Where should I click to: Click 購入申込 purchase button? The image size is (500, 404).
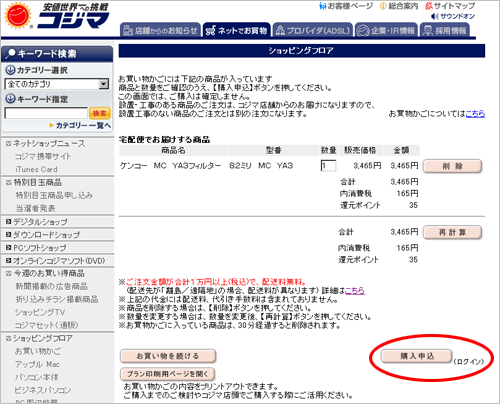(x=417, y=356)
